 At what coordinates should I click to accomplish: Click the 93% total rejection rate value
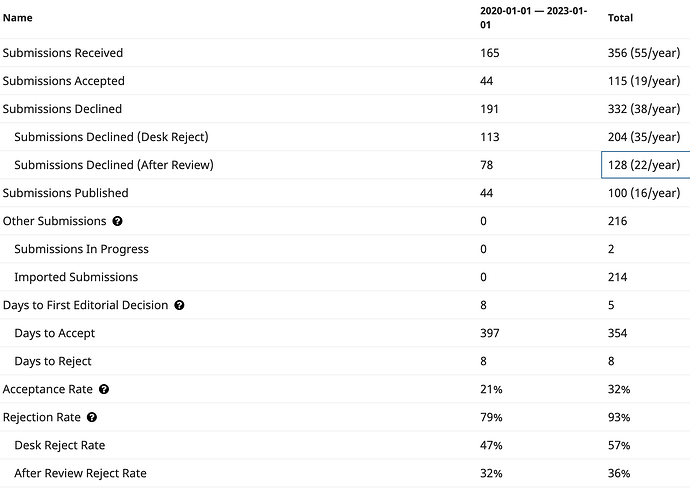point(619,417)
